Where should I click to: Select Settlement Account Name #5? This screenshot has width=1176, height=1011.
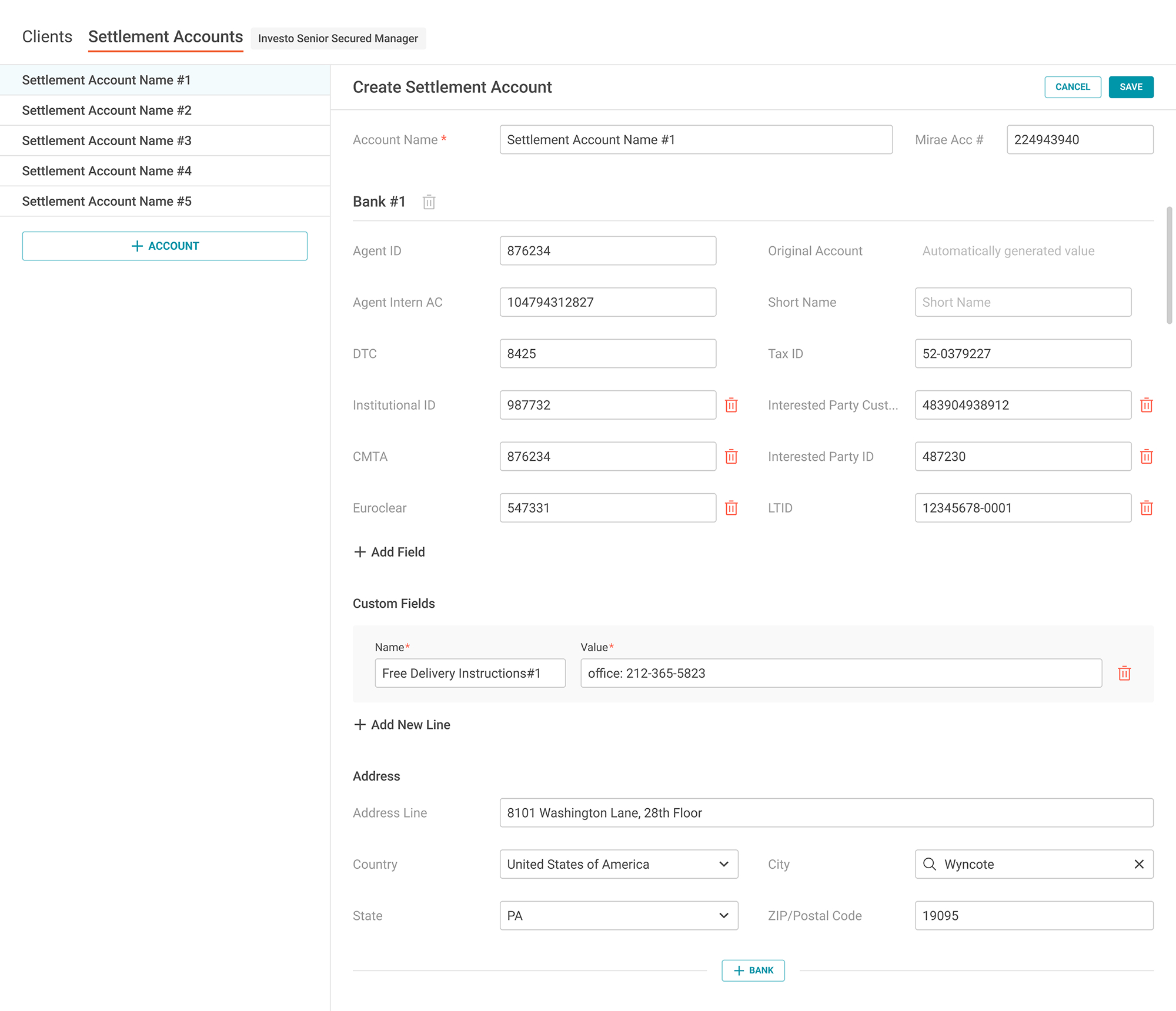point(165,201)
